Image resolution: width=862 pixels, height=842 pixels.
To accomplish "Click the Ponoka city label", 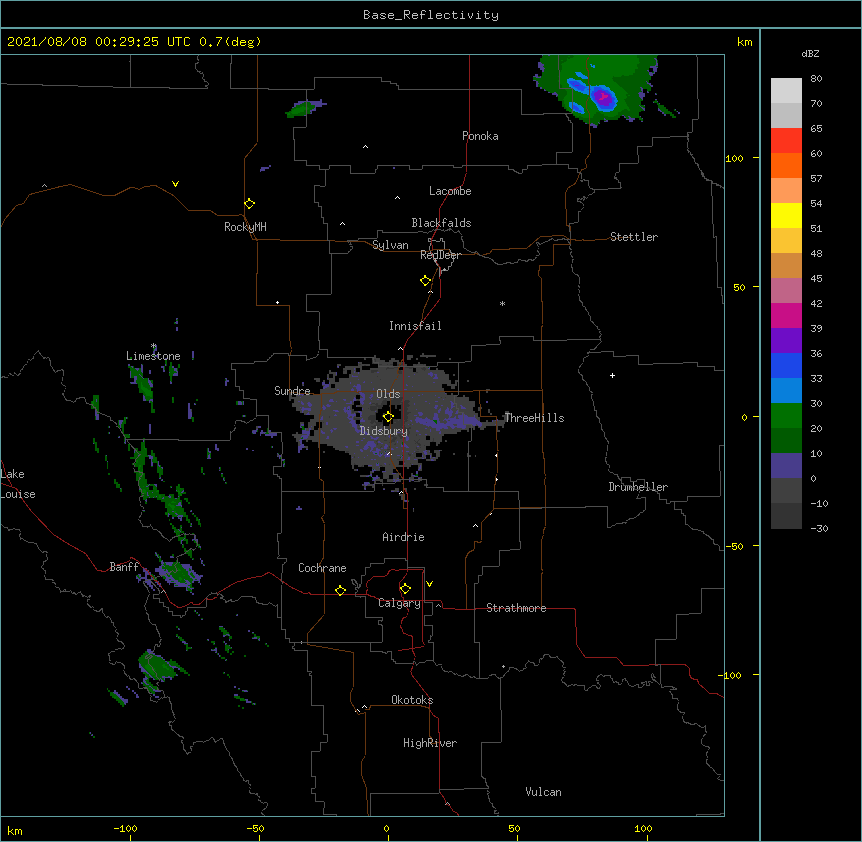I will (x=480, y=136).
